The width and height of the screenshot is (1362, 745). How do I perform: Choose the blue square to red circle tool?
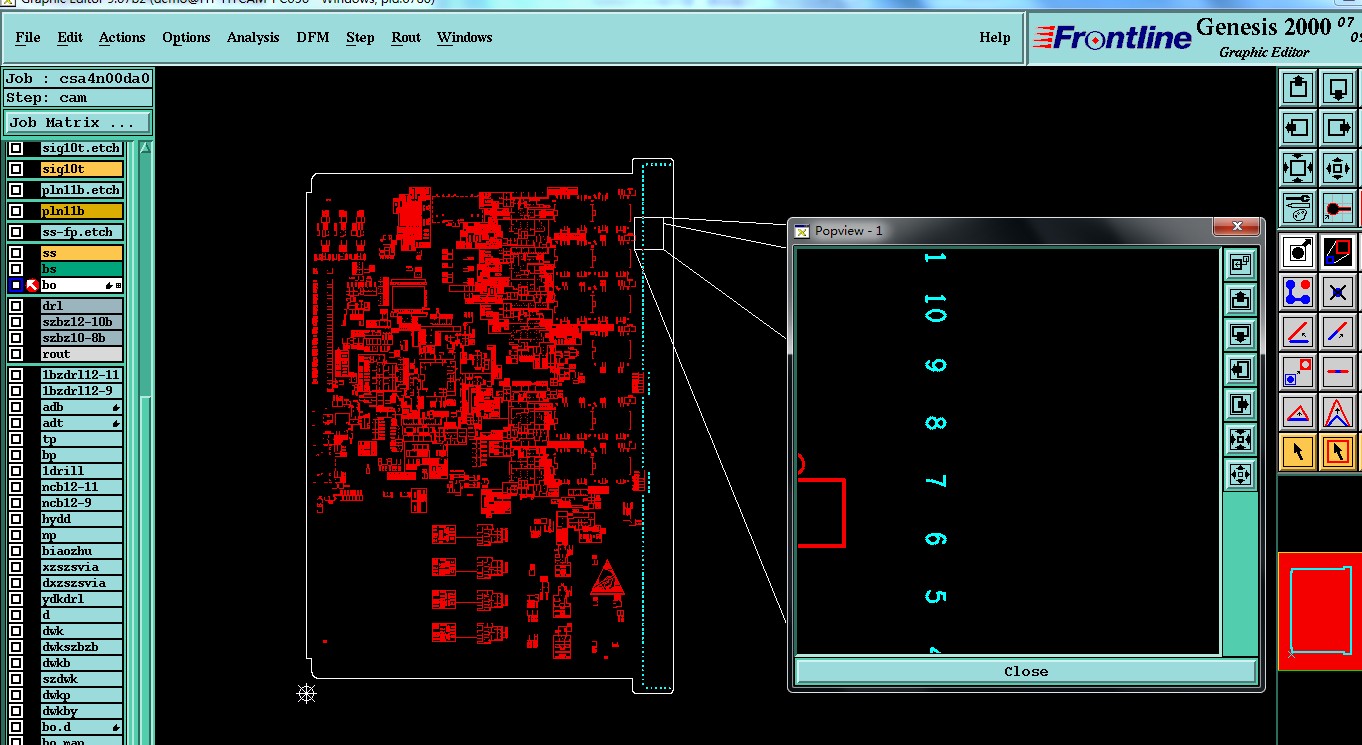1298,372
